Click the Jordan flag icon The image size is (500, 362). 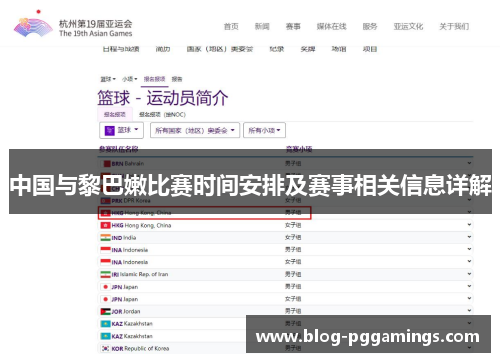pyautogui.click(x=105, y=311)
